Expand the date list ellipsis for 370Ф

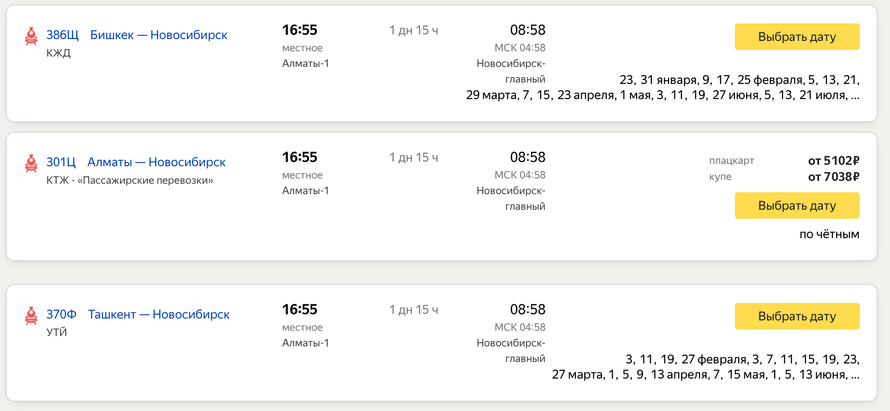coord(855,376)
